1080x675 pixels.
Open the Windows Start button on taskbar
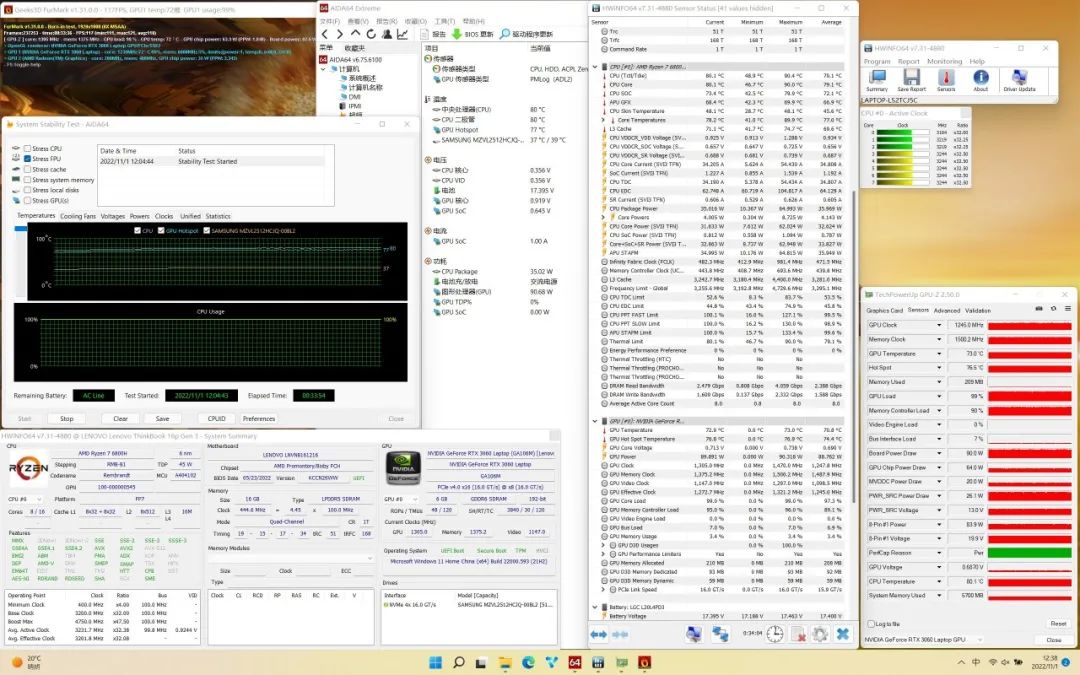click(x=436, y=662)
